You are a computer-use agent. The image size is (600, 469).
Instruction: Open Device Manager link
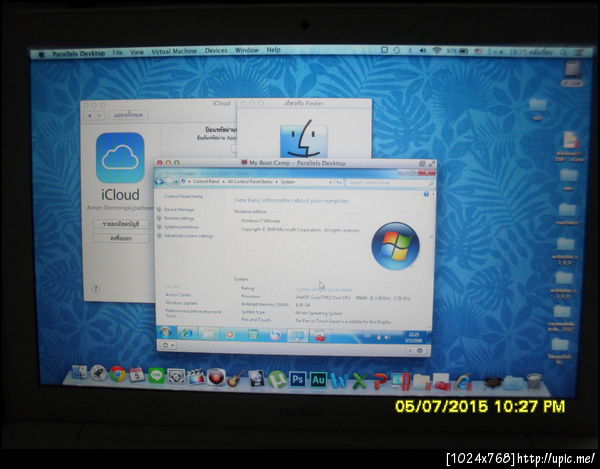[x=179, y=210]
